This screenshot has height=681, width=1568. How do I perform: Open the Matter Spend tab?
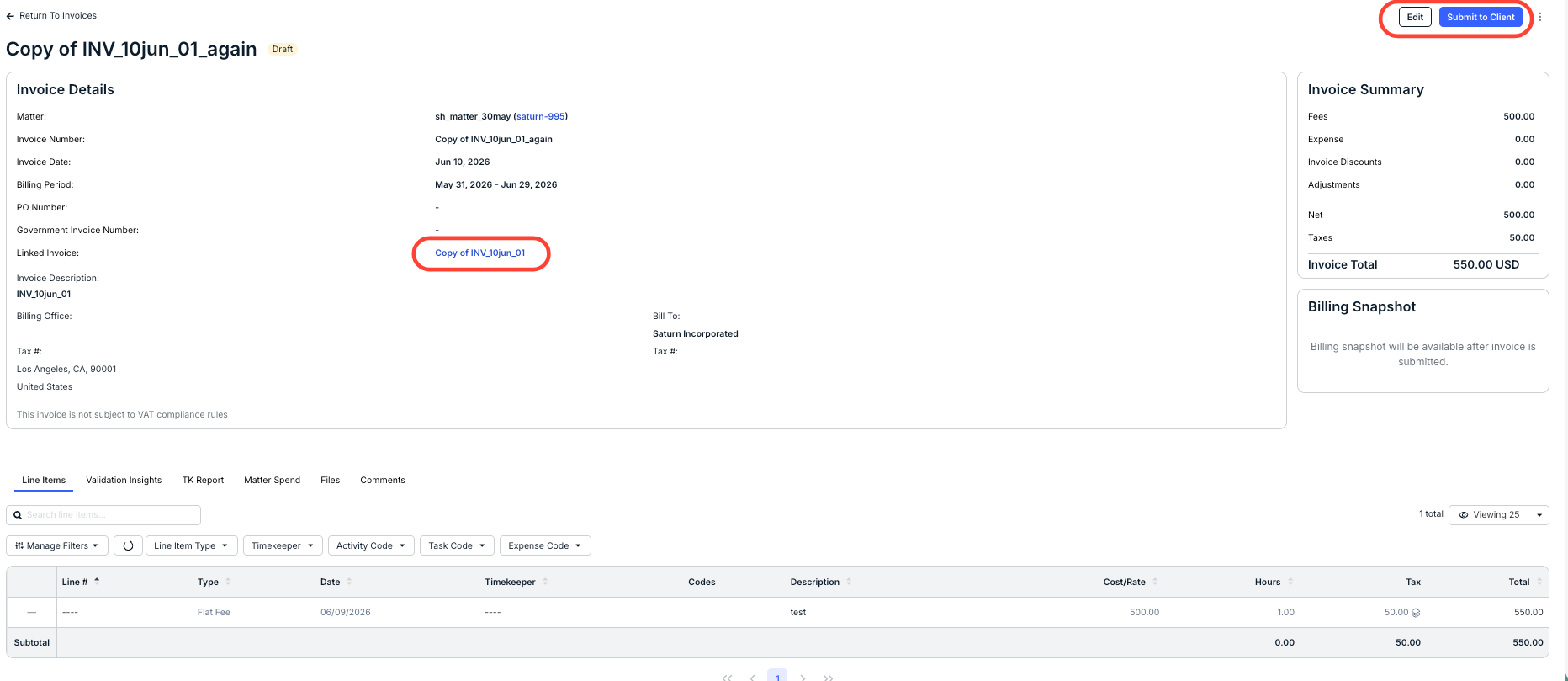click(272, 480)
